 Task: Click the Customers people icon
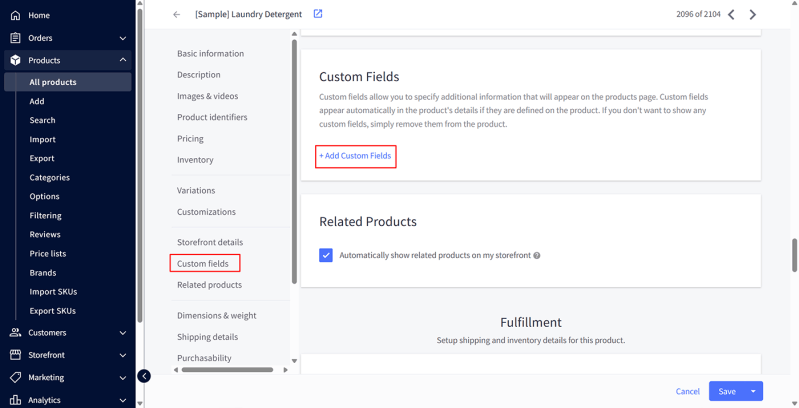pos(15,333)
